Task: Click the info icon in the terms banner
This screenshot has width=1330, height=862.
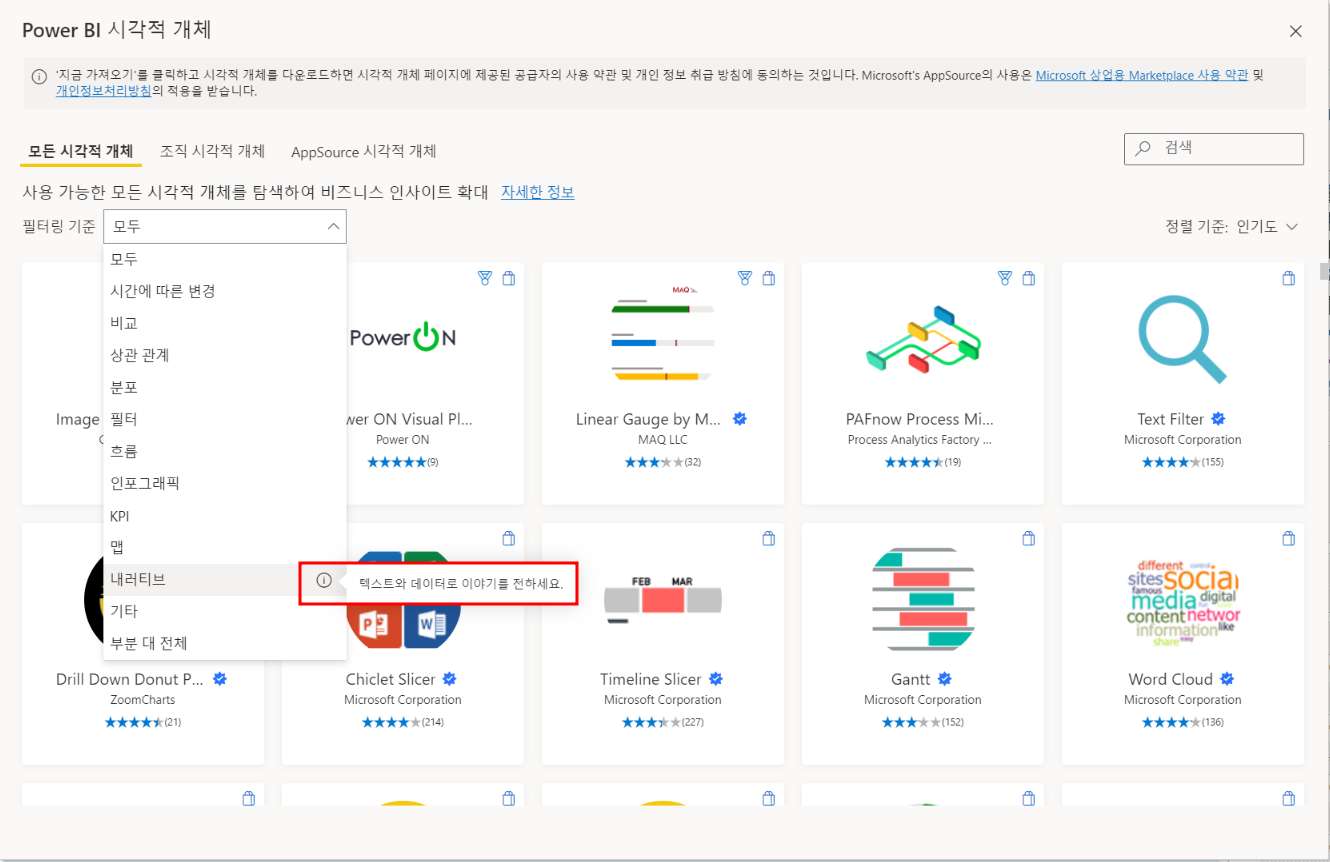Action: click(x=39, y=76)
